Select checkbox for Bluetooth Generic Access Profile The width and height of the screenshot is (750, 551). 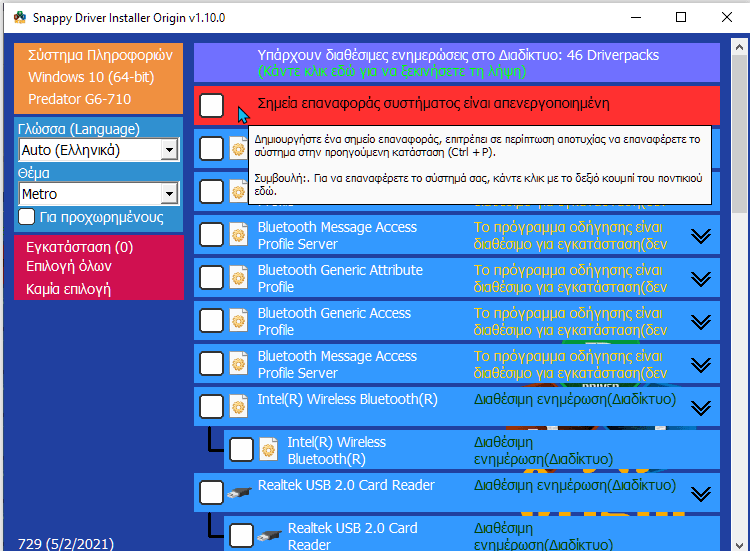pyautogui.click(x=211, y=320)
